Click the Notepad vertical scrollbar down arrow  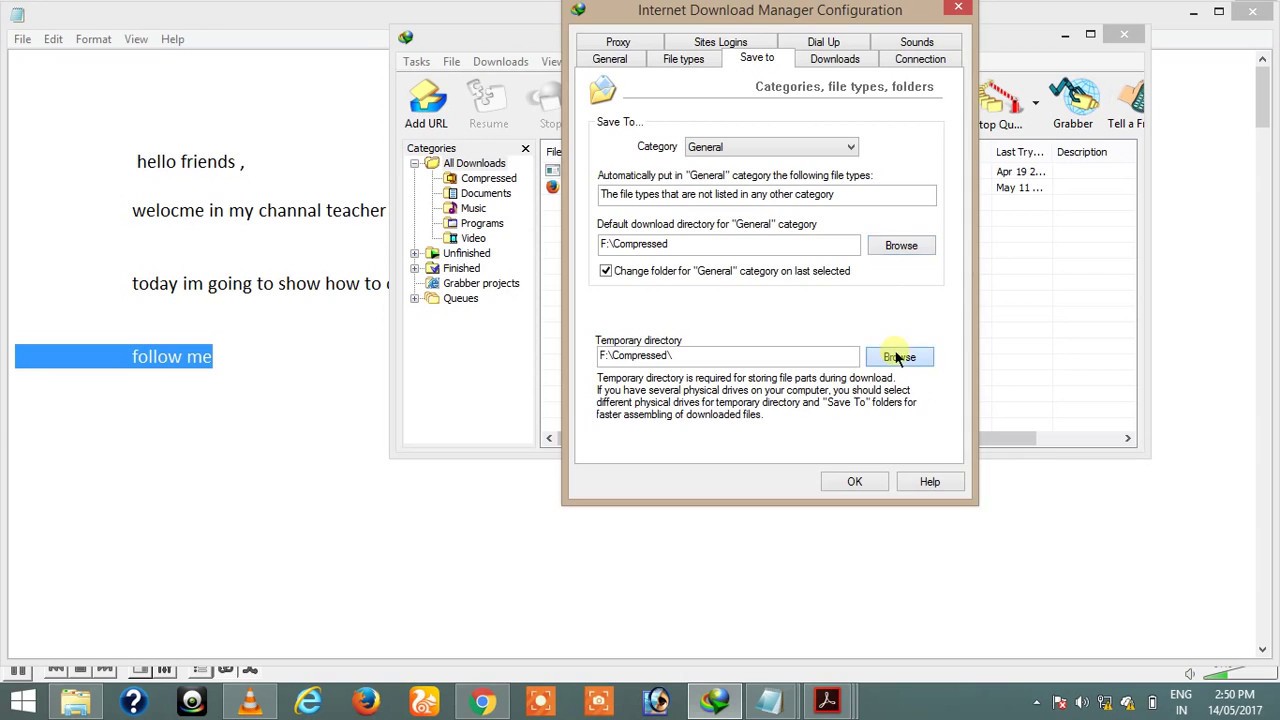pos(1262,649)
